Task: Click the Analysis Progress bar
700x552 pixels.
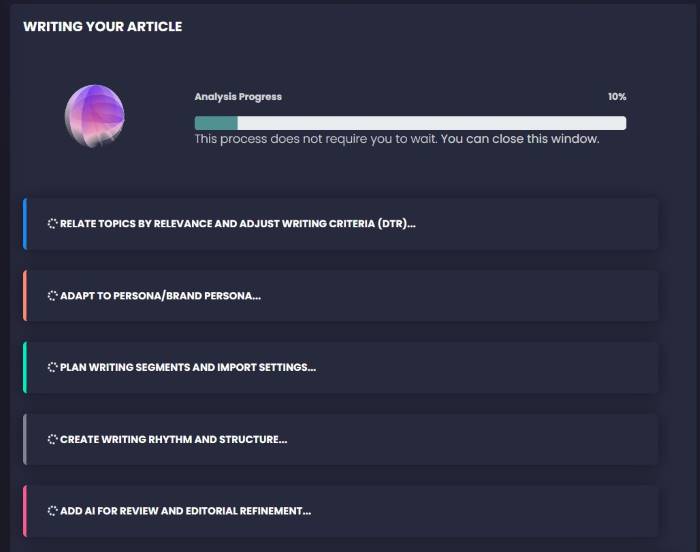Action: click(410, 123)
